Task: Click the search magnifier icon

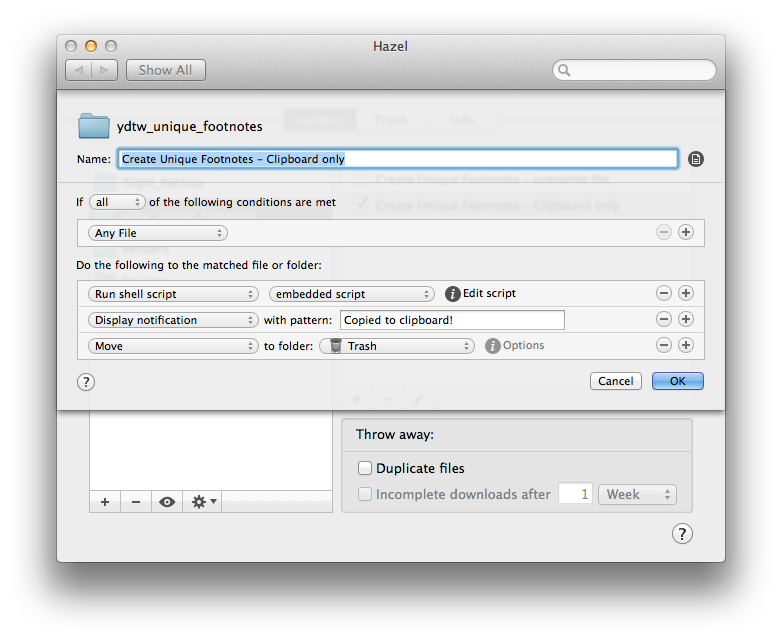Action: click(x=564, y=70)
